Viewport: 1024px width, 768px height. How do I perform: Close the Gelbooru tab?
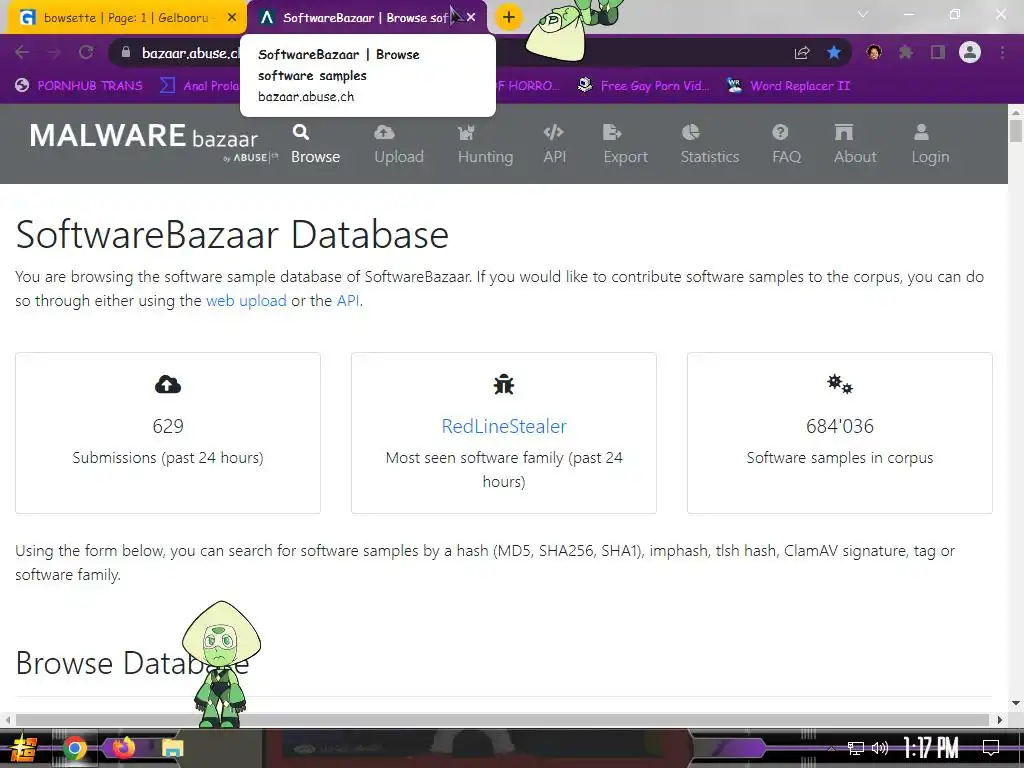pyautogui.click(x=232, y=18)
